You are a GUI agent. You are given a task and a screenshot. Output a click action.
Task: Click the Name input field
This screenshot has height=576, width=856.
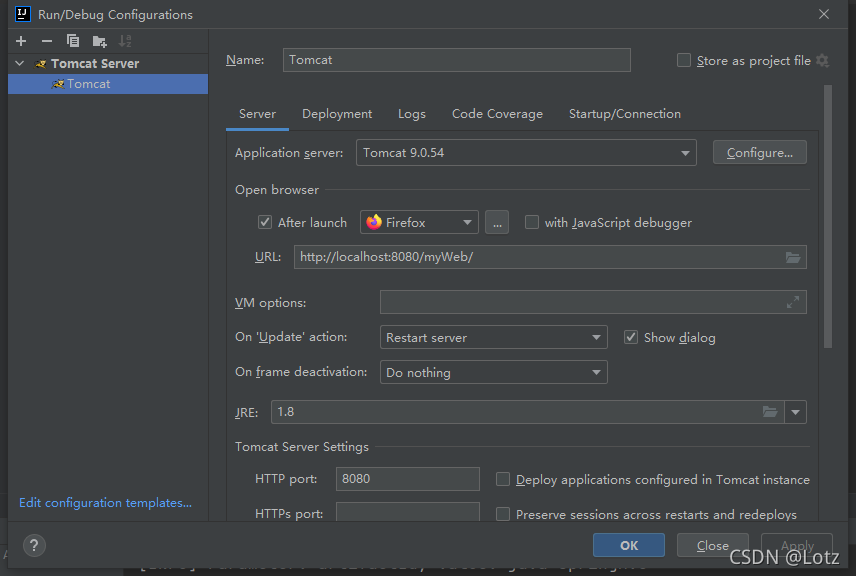pyautogui.click(x=456, y=60)
